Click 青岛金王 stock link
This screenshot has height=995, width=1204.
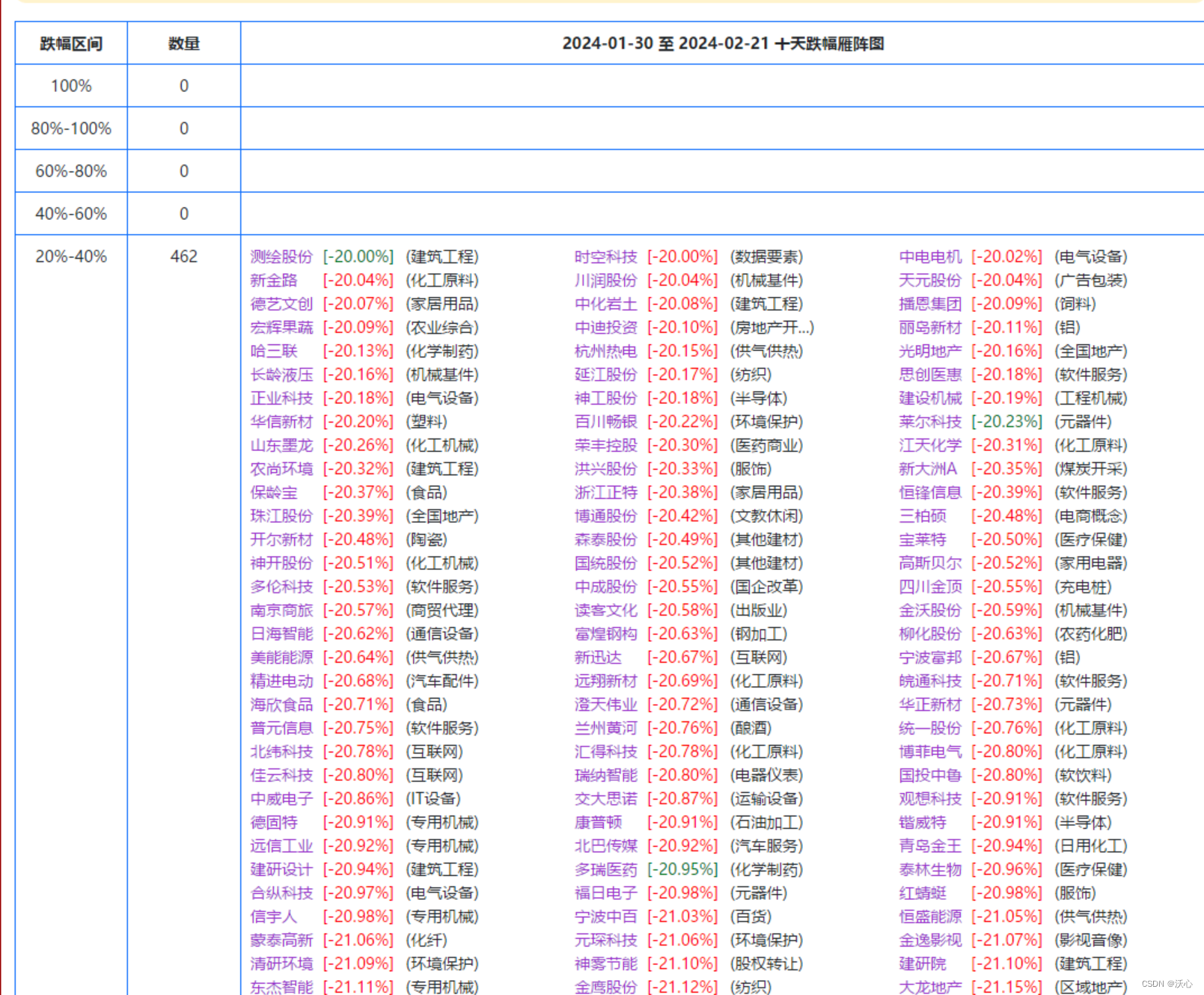tap(930, 846)
